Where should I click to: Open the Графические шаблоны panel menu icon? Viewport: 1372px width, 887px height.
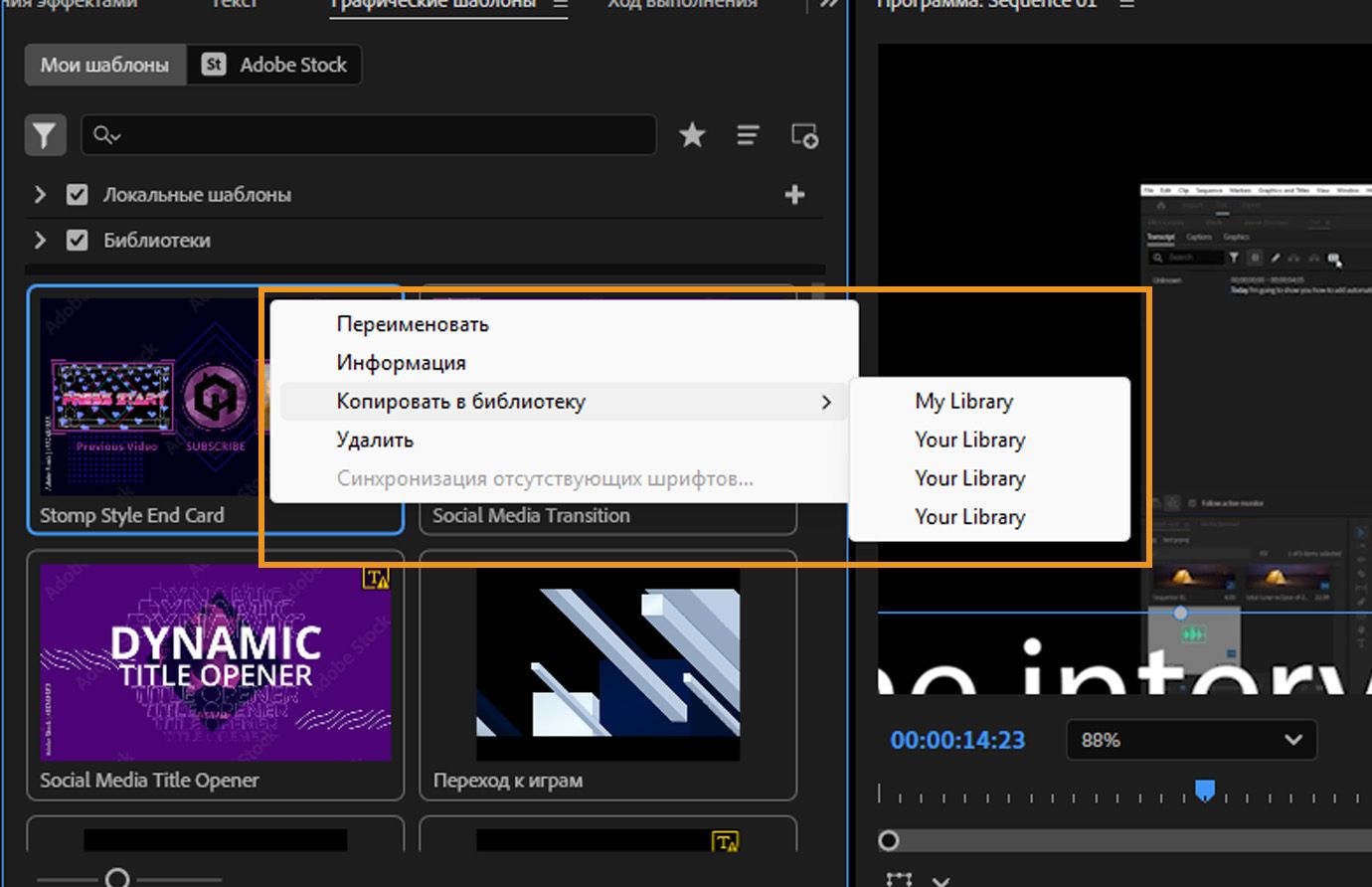pyautogui.click(x=561, y=4)
